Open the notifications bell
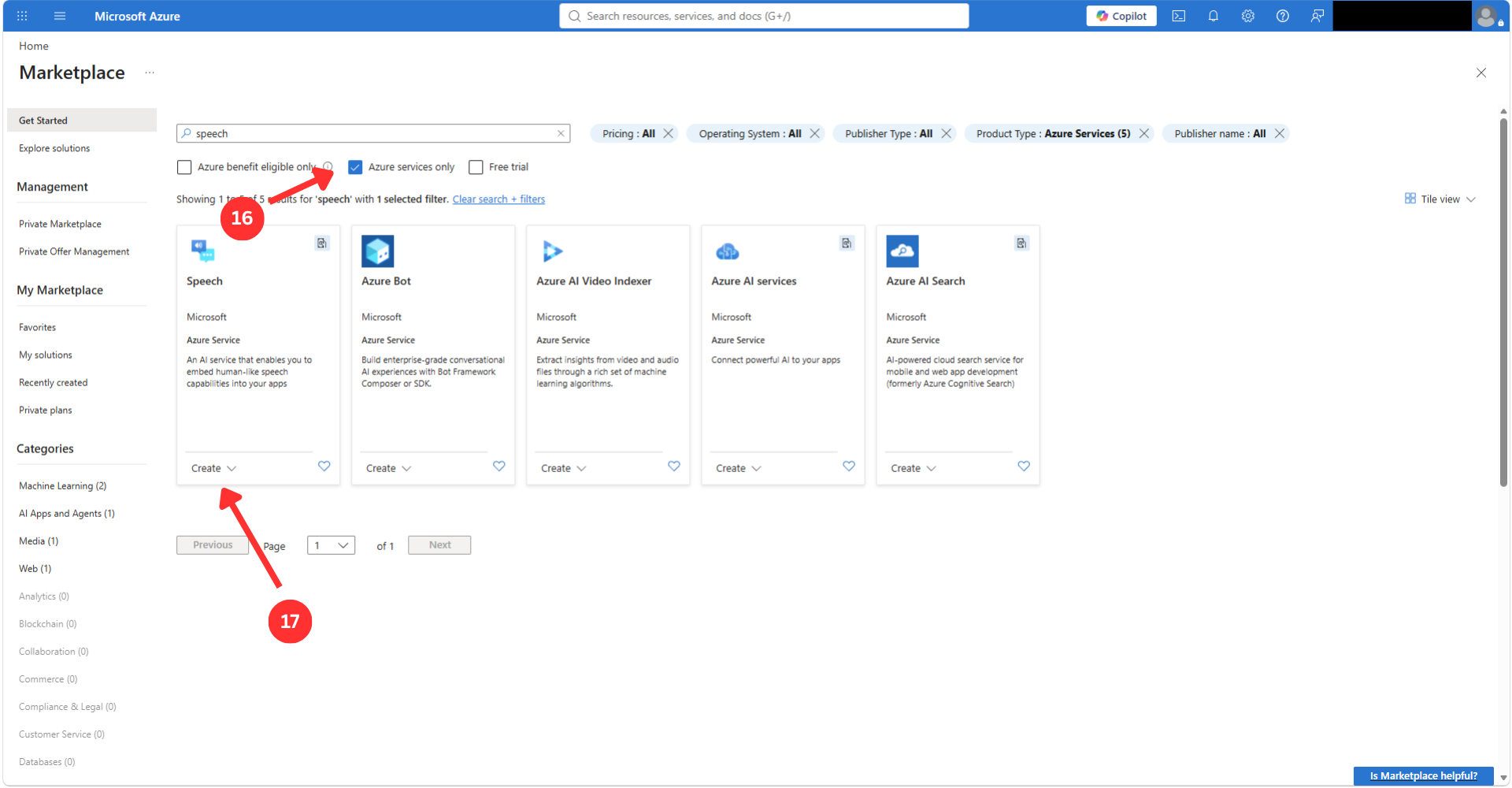This screenshot has width=1512, height=788. click(1214, 16)
